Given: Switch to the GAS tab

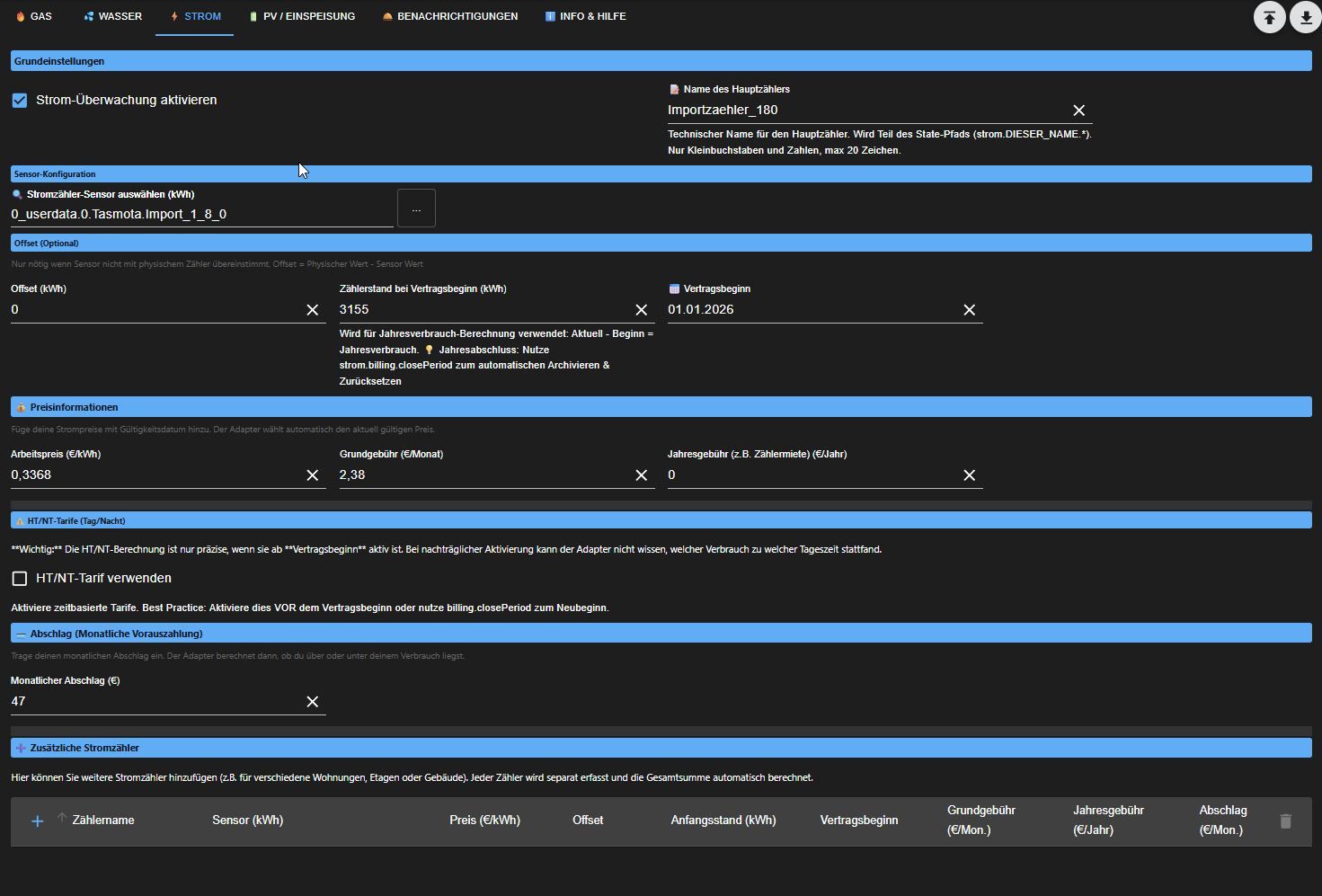Looking at the screenshot, I should pos(34,17).
